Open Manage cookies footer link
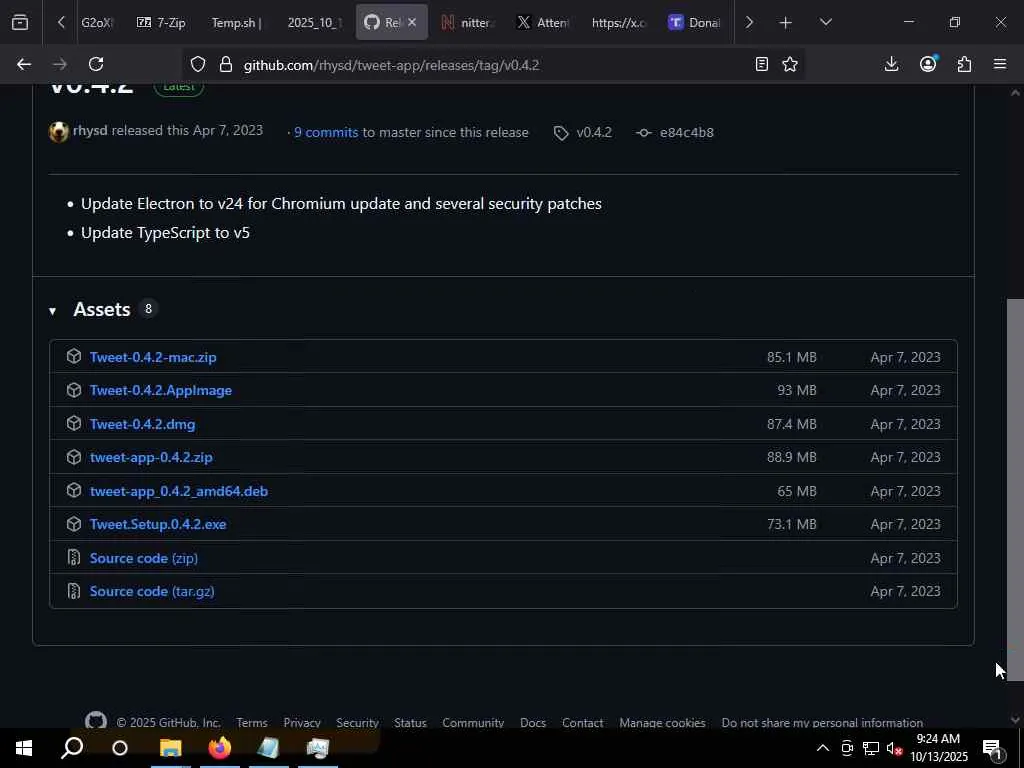 point(662,722)
